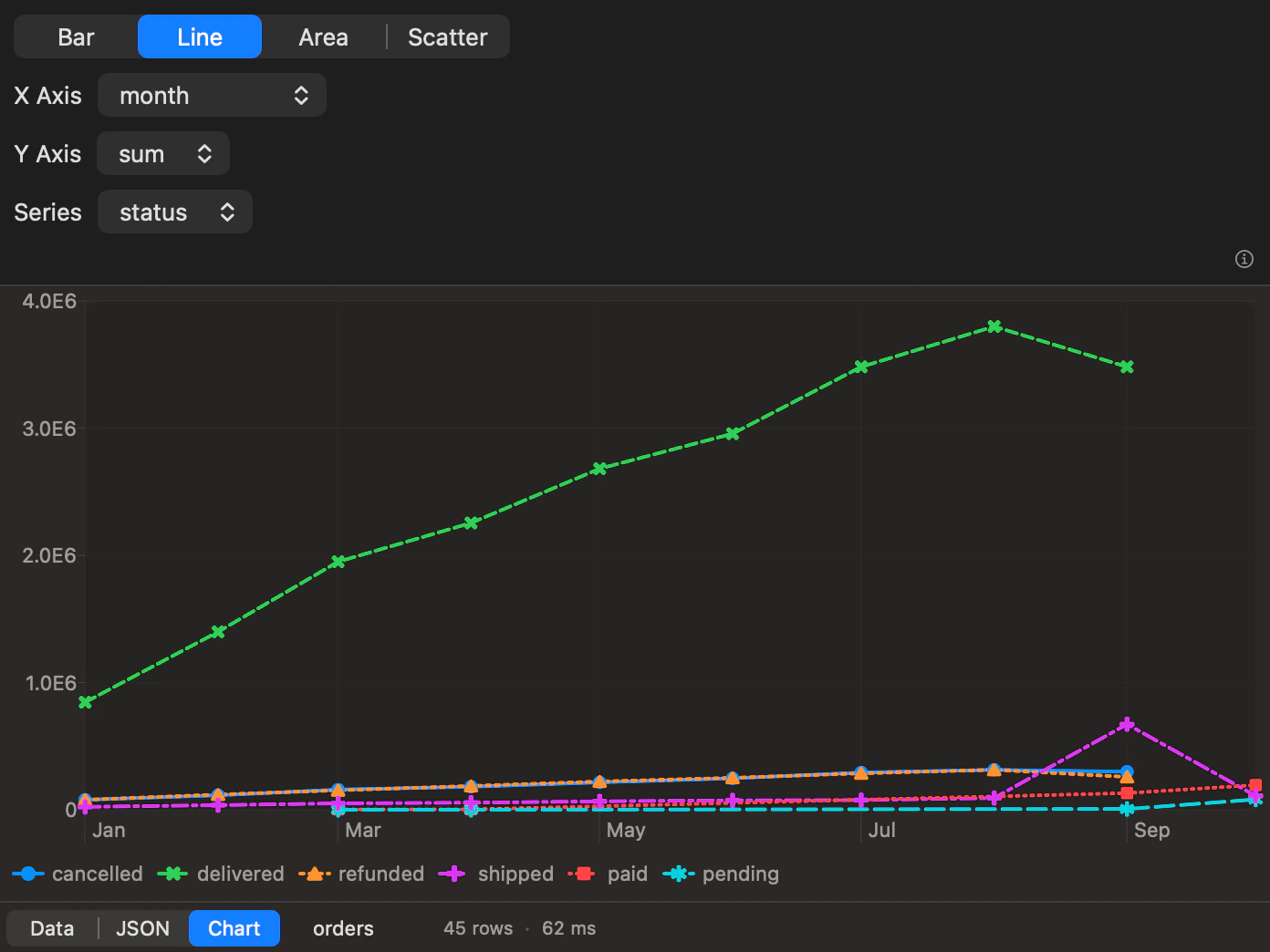This screenshot has height=952, width=1270.
Task: Click the Sep x-axis label
Action: click(1151, 830)
